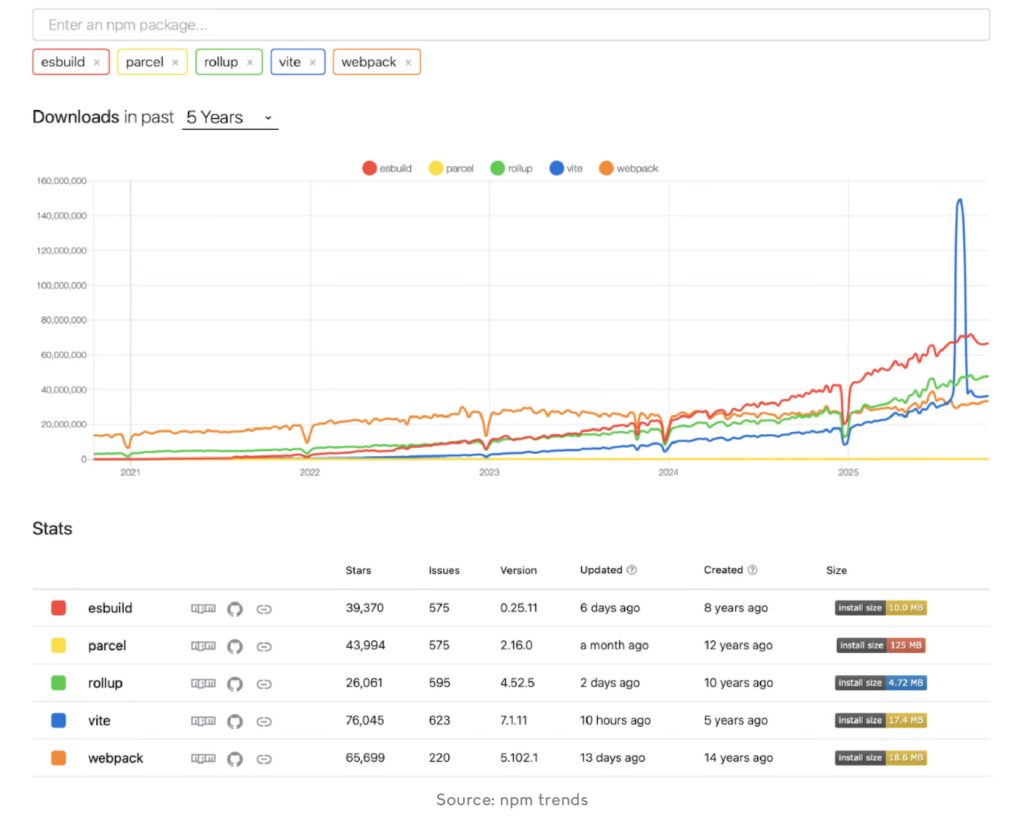Image resolution: width=1024 pixels, height=820 pixels.
Task: Open the npm page icon for esbuild
Action: point(204,608)
